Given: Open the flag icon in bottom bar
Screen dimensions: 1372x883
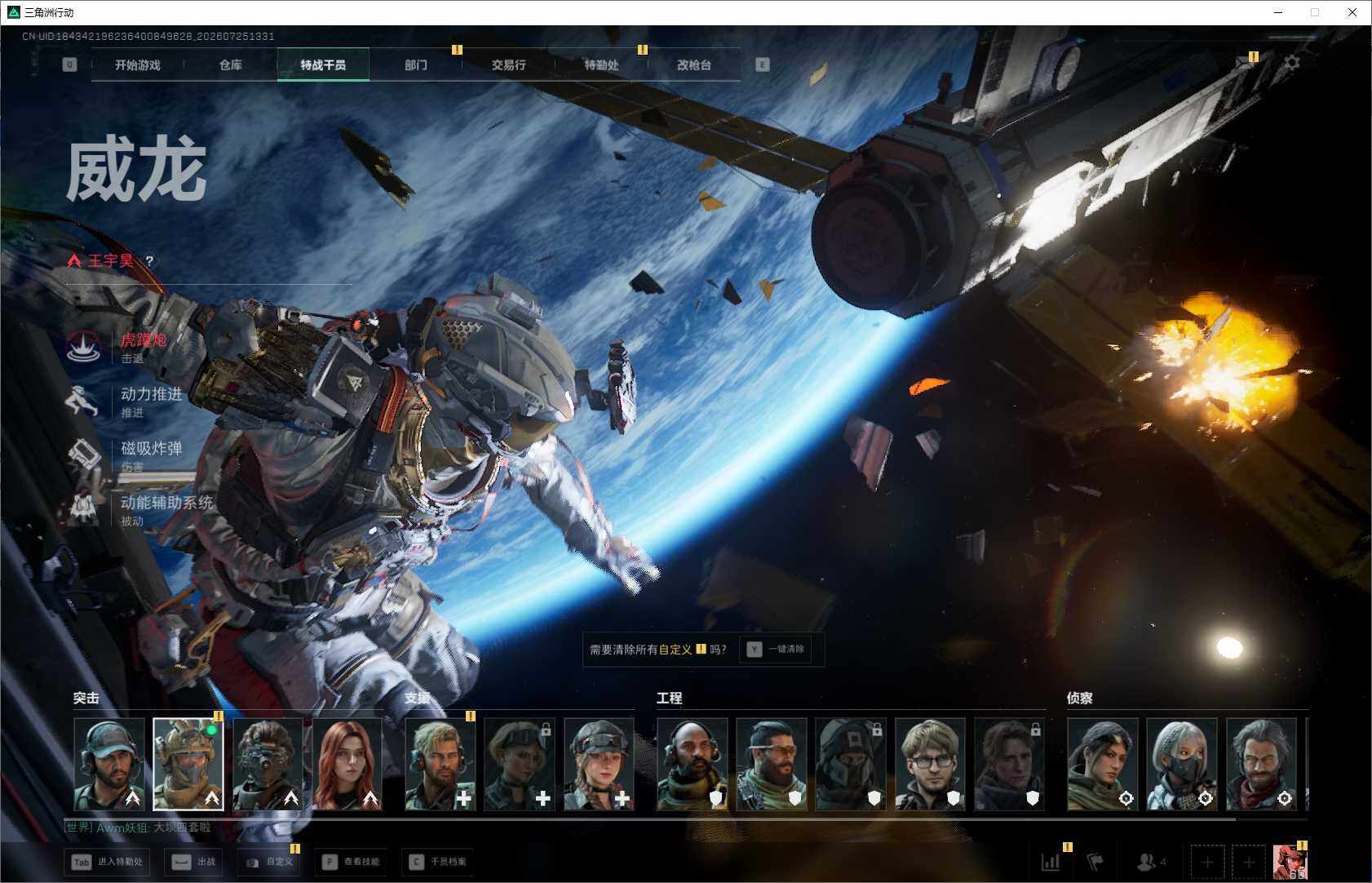Looking at the screenshot, I should [x=1095, y=861].
